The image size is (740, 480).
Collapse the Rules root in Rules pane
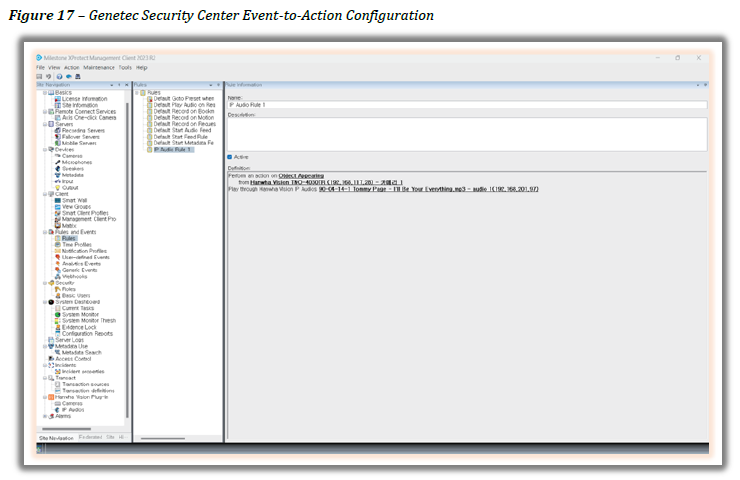pos(137,93)
